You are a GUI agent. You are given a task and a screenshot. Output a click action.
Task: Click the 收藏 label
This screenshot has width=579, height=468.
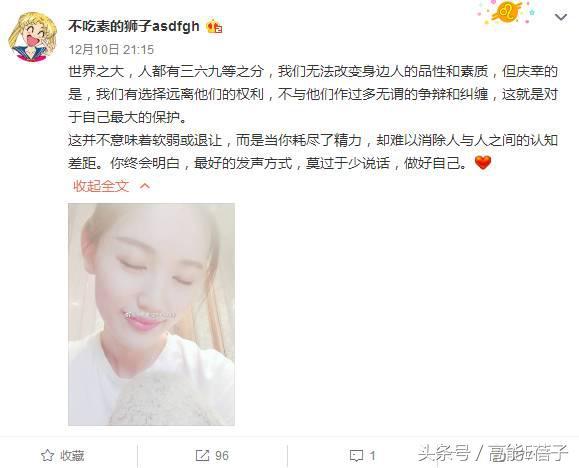[72, 456]
